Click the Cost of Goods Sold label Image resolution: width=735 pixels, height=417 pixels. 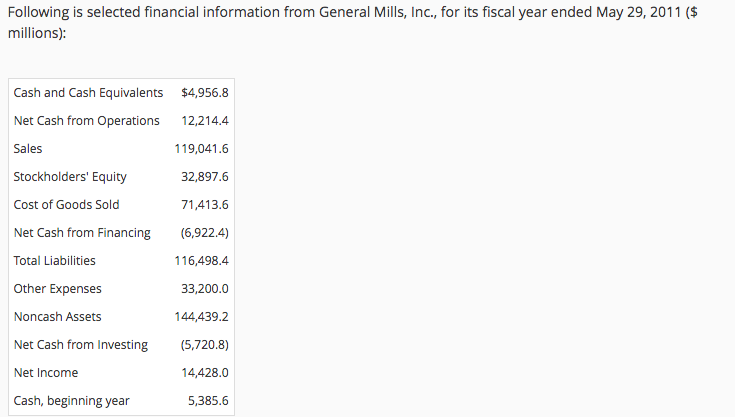66,205
